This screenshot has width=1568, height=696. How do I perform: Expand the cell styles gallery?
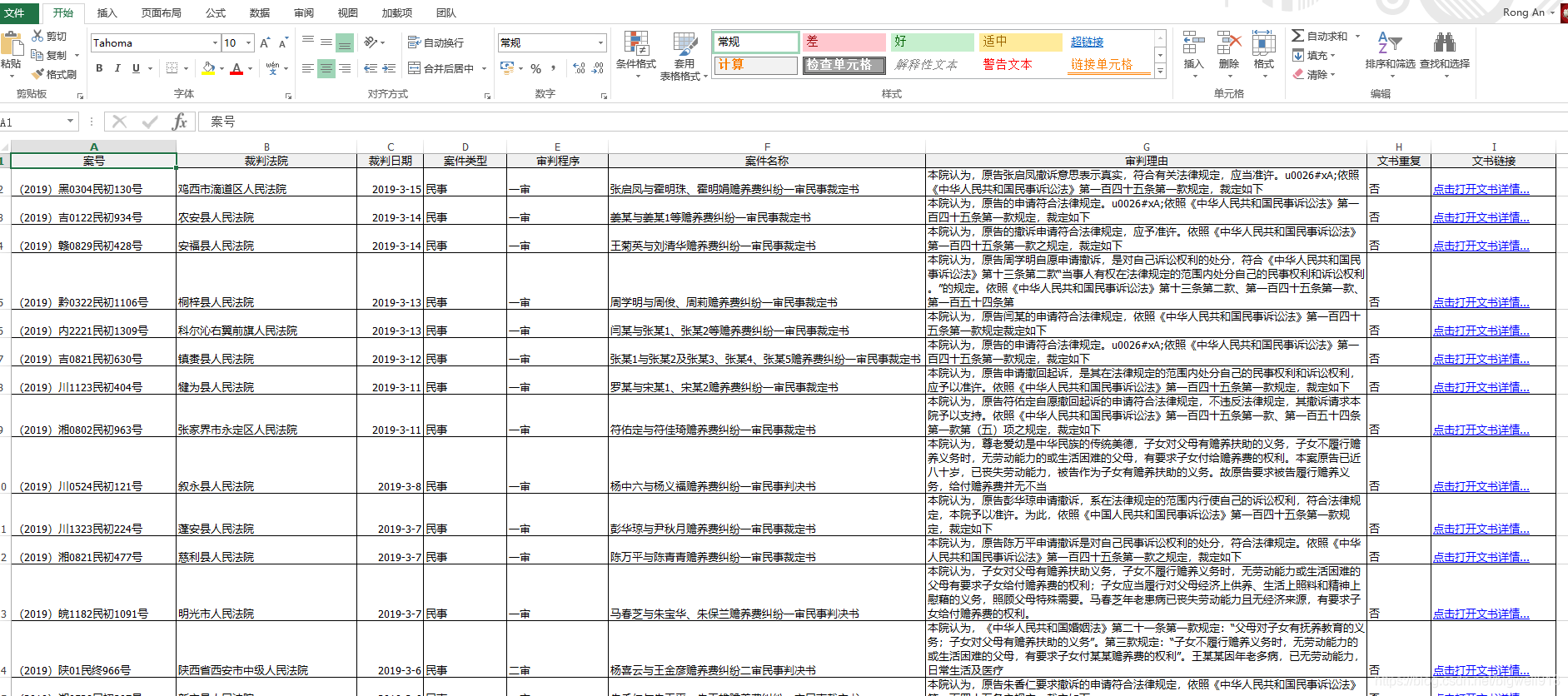(x=1160, y=72)
